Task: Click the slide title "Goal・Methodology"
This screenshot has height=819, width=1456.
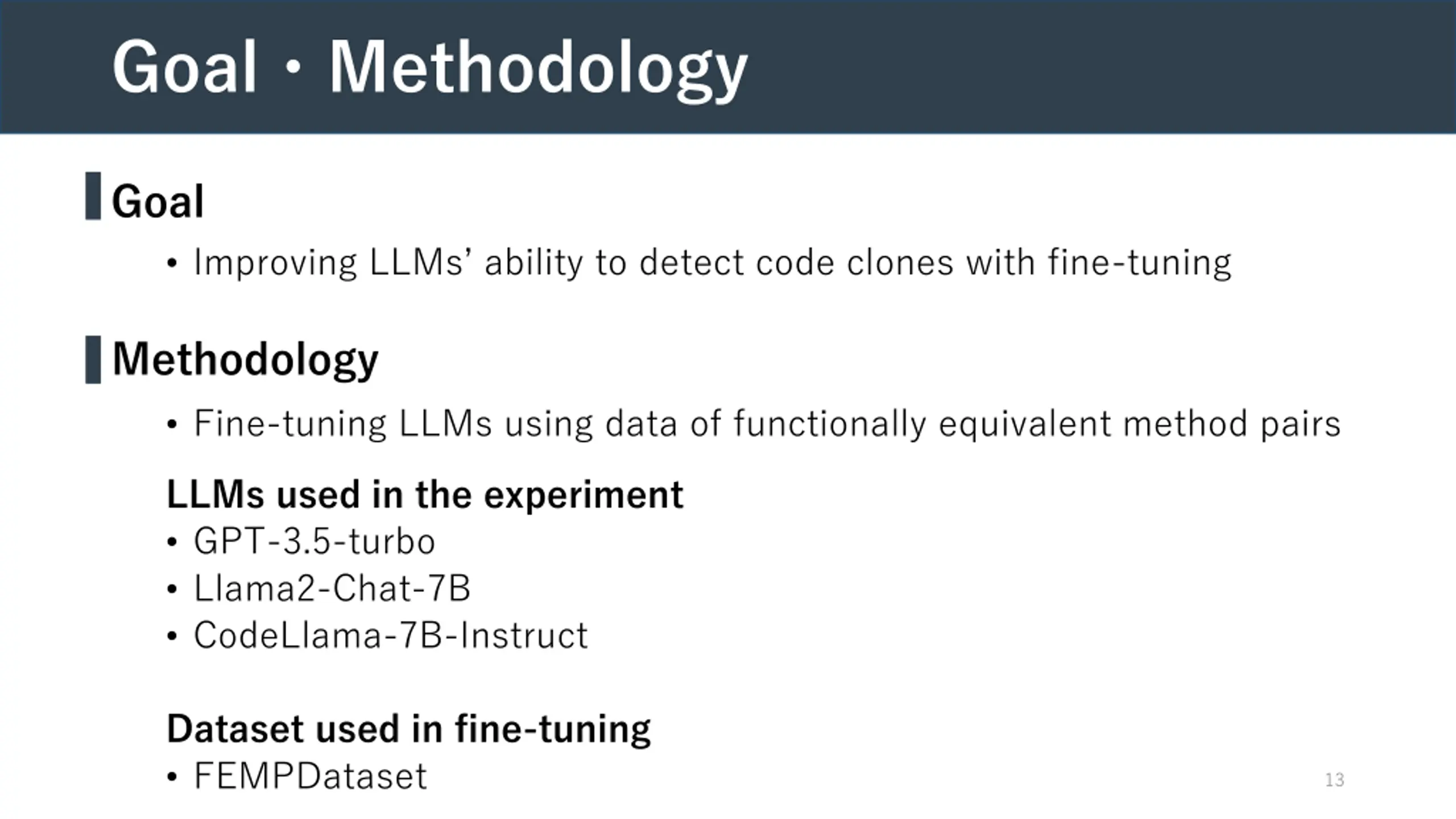Action: coord(430,68)
